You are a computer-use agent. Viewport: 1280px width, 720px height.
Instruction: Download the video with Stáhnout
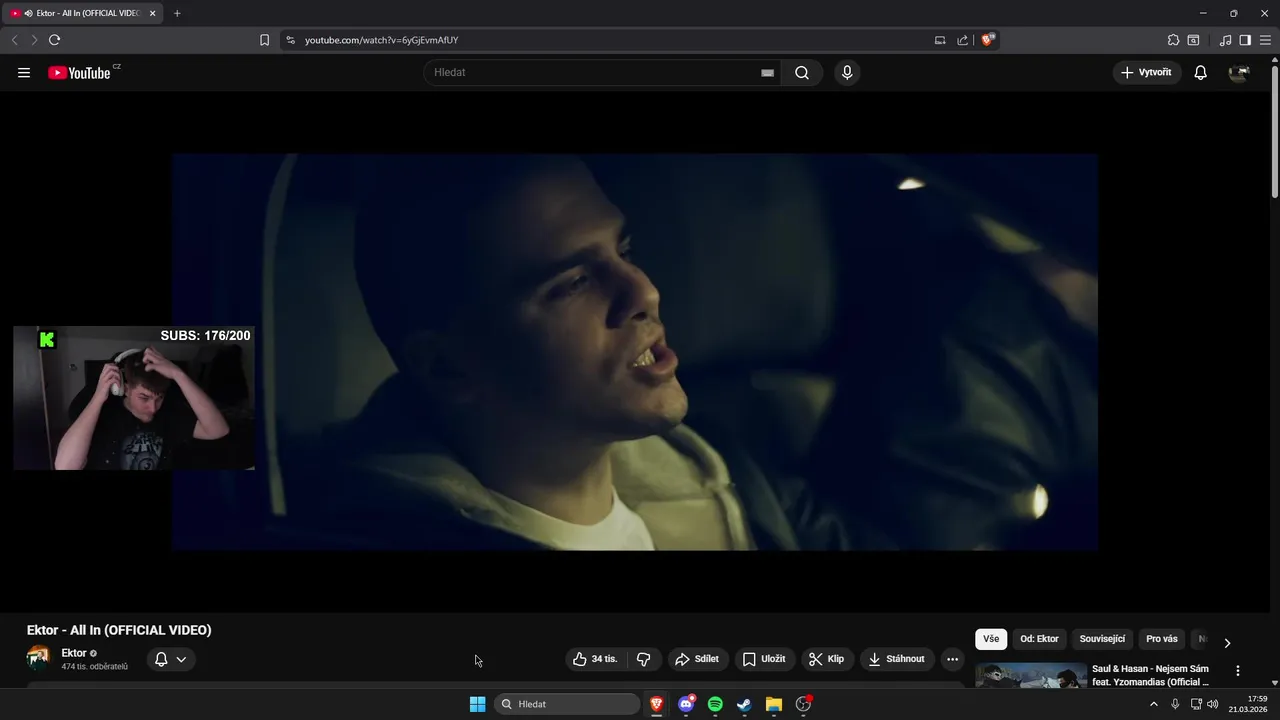pyautogui.click(x=898, y=659)
